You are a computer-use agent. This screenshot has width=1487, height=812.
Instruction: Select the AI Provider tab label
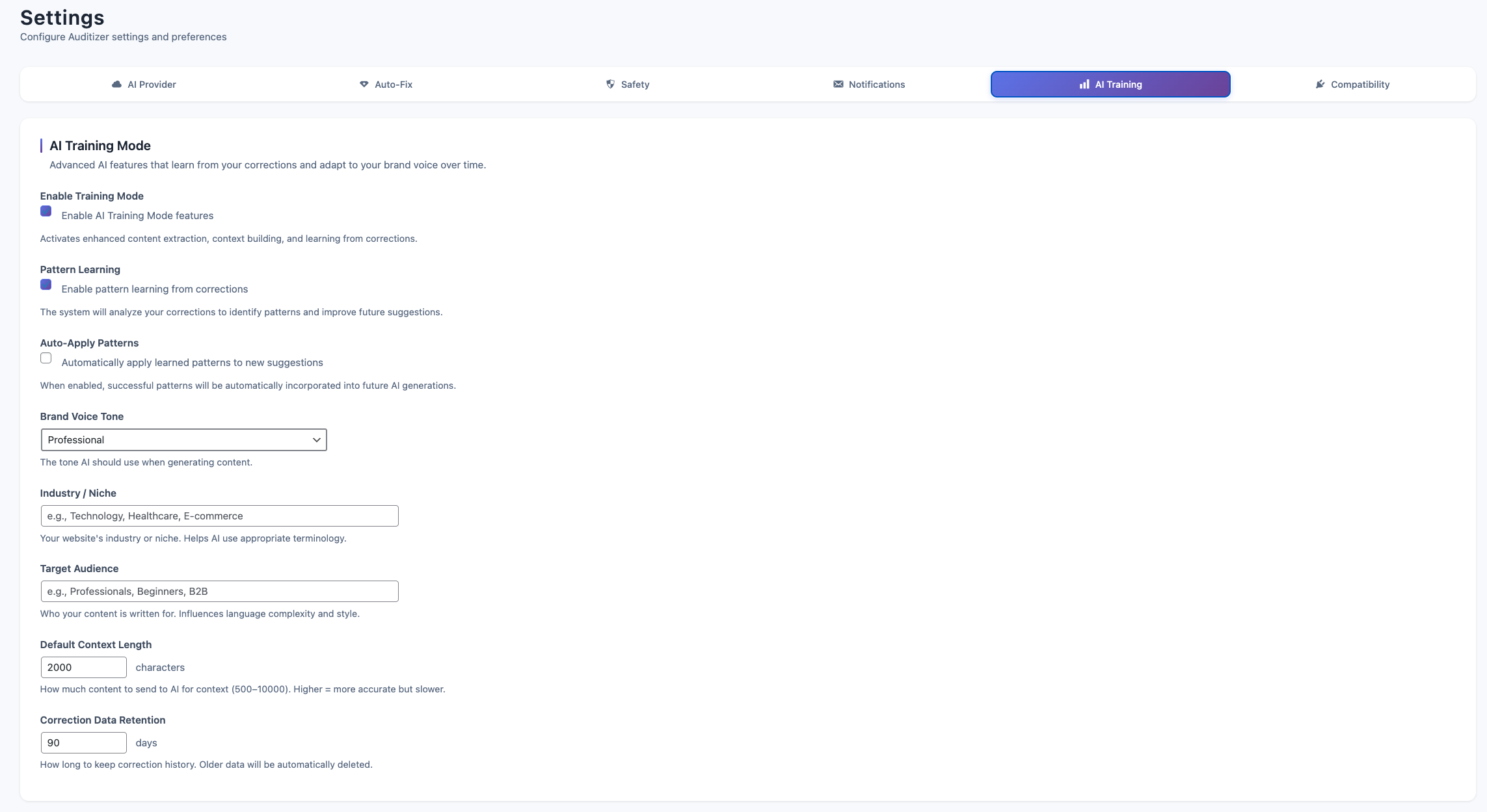pyautogui.click(x=152, y=85)
